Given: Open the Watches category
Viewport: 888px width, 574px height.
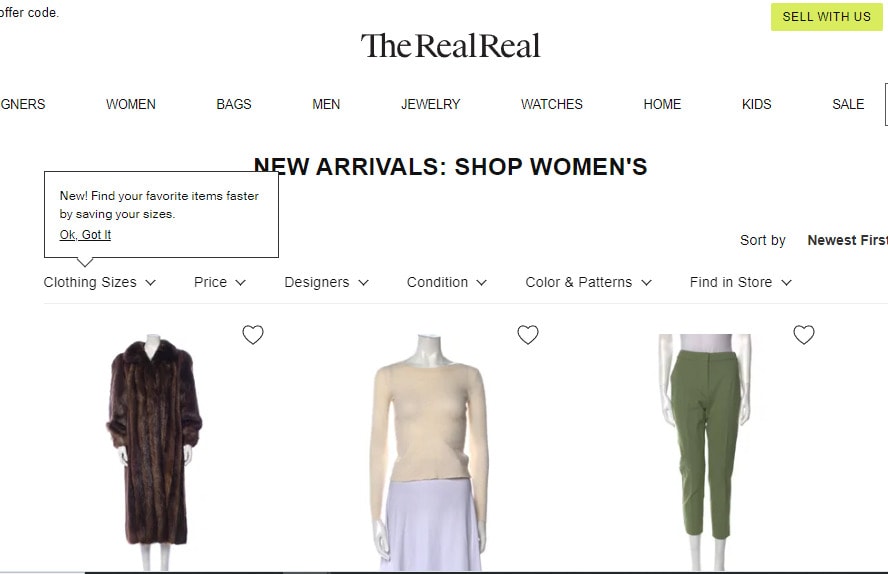Looking at the screenshot, I should (552, 104).
